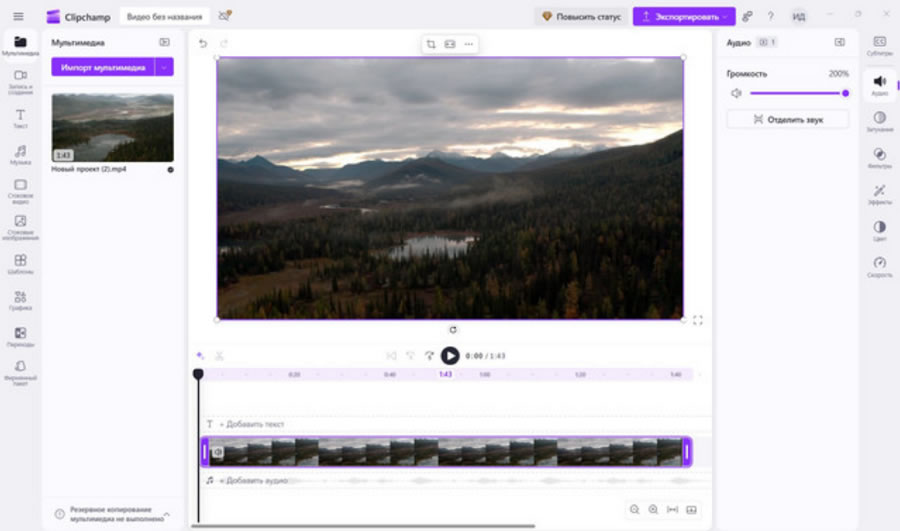The image size is (900, 531).
Task: Mute the clip audio on timeline
Action: coord(218,452)
